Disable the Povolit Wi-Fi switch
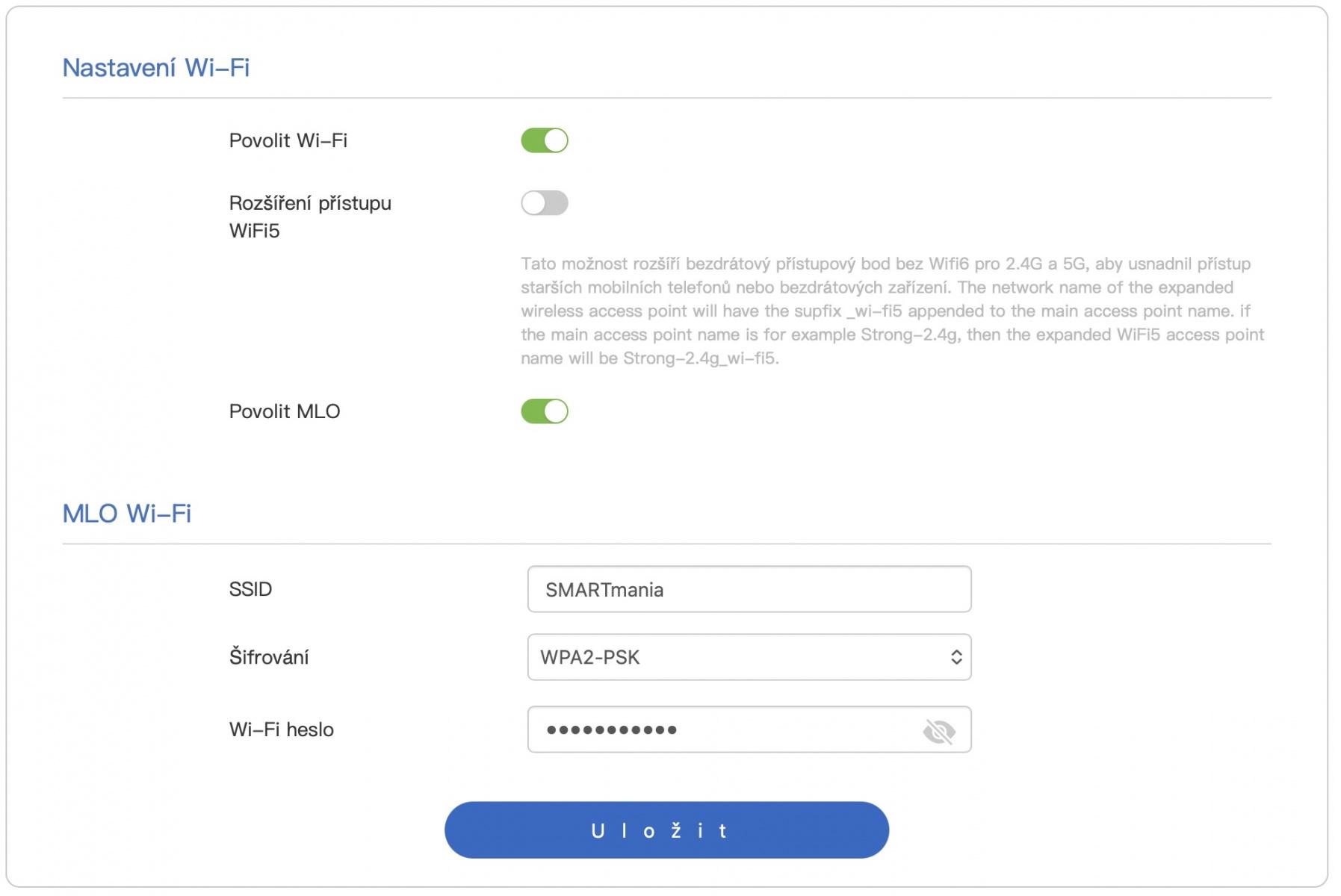Viewport: 1341px width, 896px height. pos(545,140)
